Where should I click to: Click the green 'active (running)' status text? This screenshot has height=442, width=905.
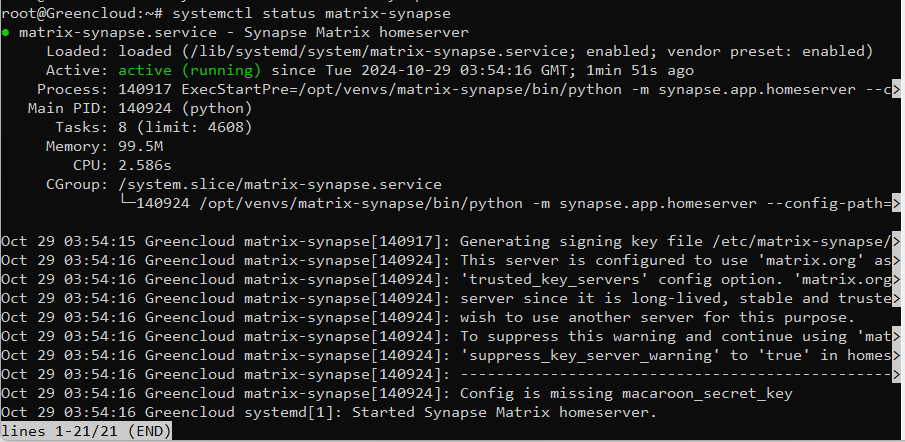pyautogui.click(x=190, y=71)
